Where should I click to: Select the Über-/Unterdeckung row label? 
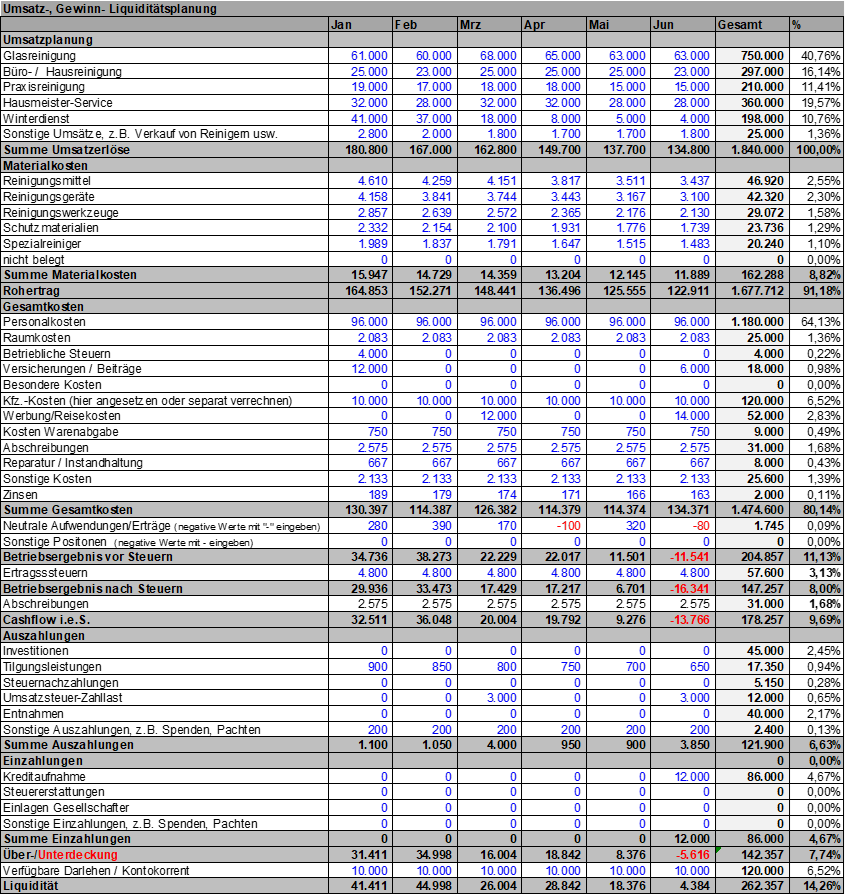61,854
